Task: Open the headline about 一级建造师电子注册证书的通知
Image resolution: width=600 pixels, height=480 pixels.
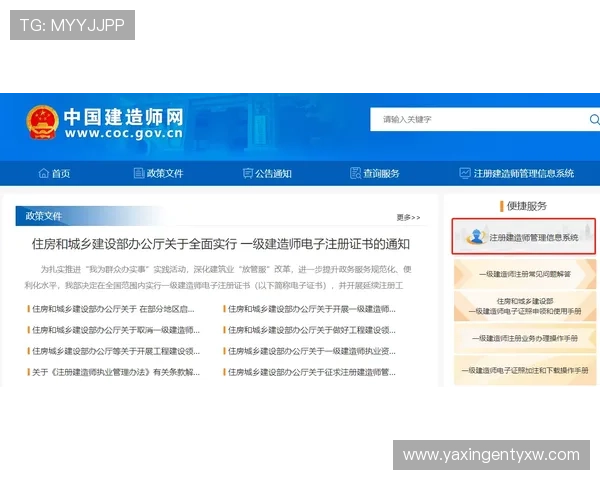Action: pos(221,244)
